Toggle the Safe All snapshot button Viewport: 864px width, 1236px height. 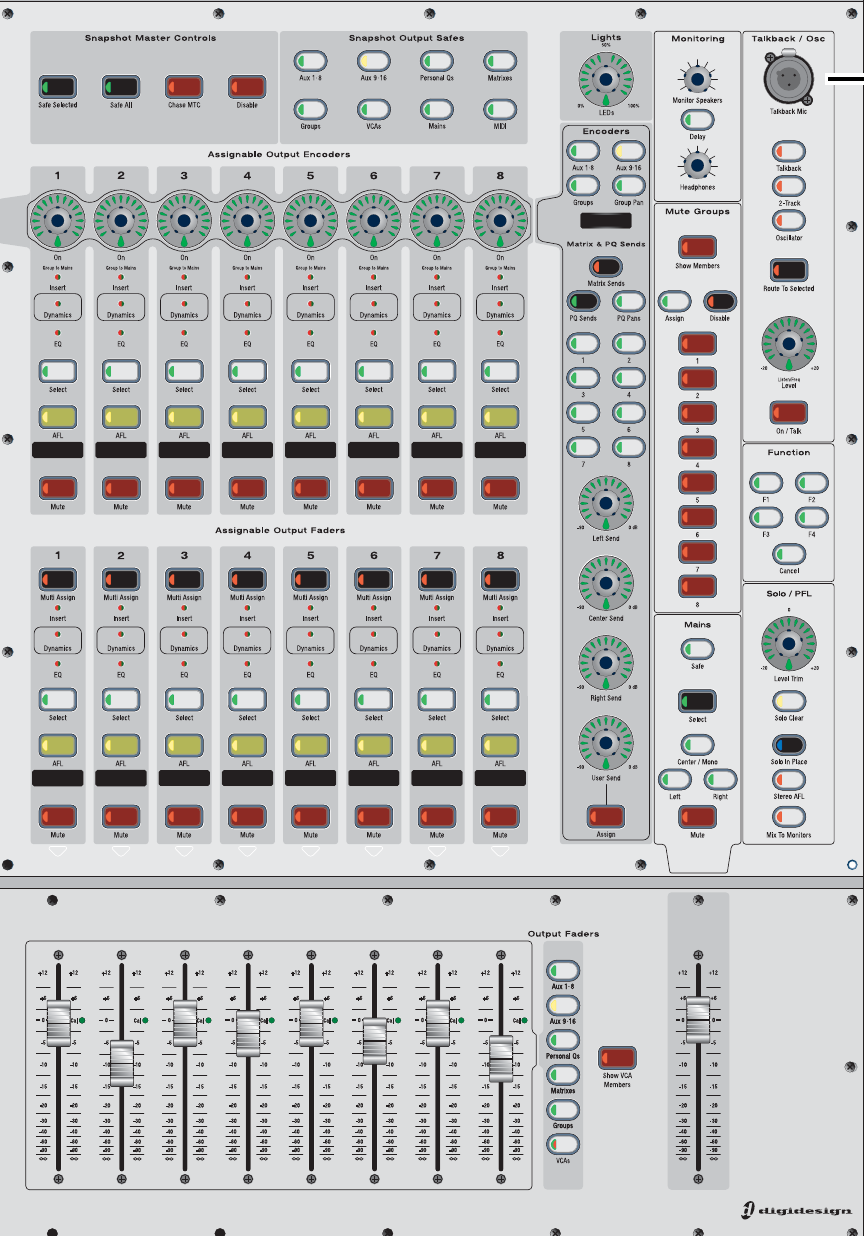(121, 86)
